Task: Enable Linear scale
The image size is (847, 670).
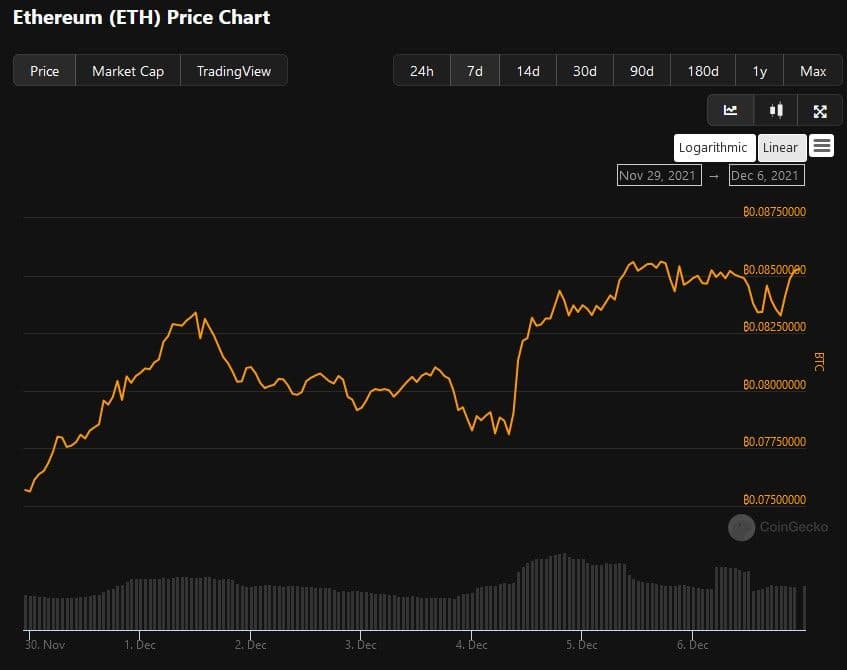Action: 780,147
